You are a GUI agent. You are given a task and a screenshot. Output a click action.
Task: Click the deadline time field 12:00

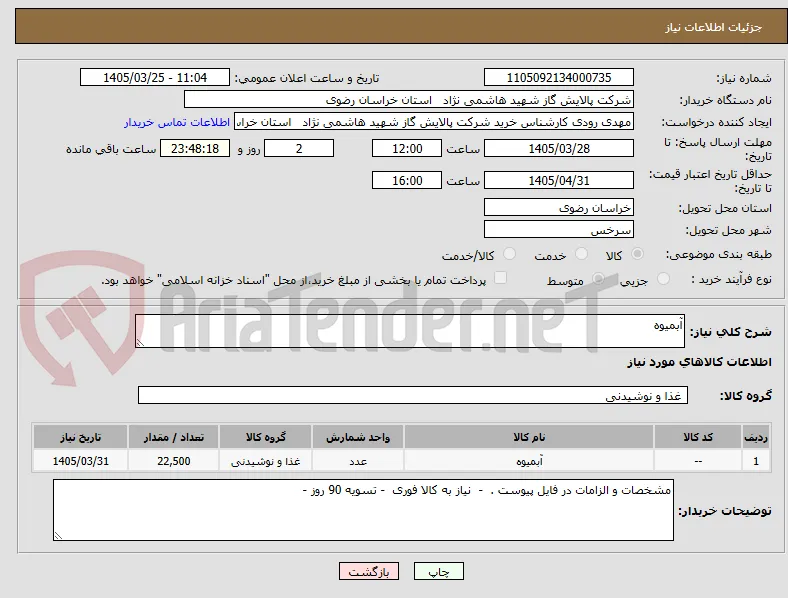point(407,148)
